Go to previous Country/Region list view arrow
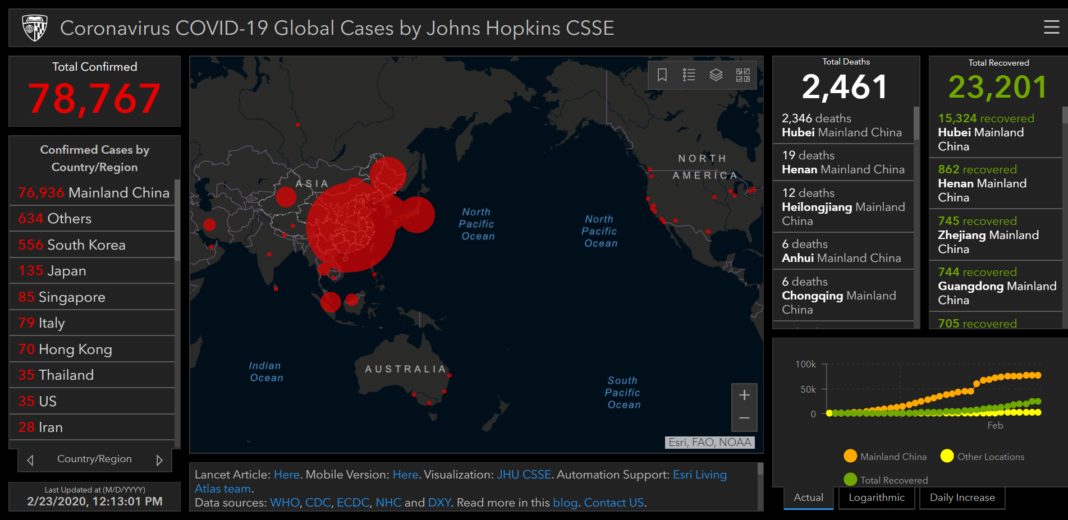Viewport: 1068px width, 520px height. (30, 460)
